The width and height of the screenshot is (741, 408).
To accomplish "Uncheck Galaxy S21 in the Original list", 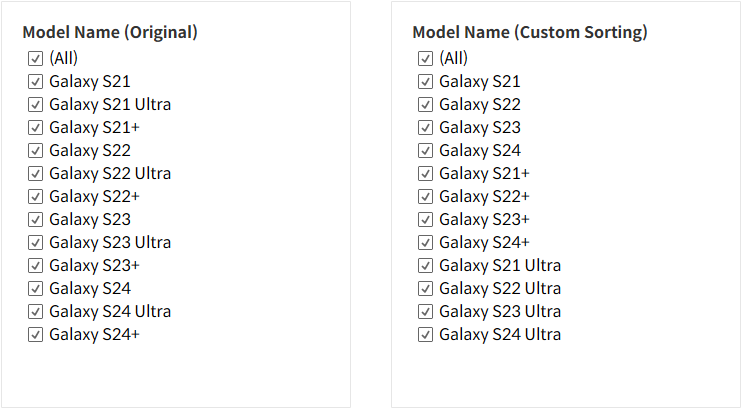I will (x=36, y=81).
